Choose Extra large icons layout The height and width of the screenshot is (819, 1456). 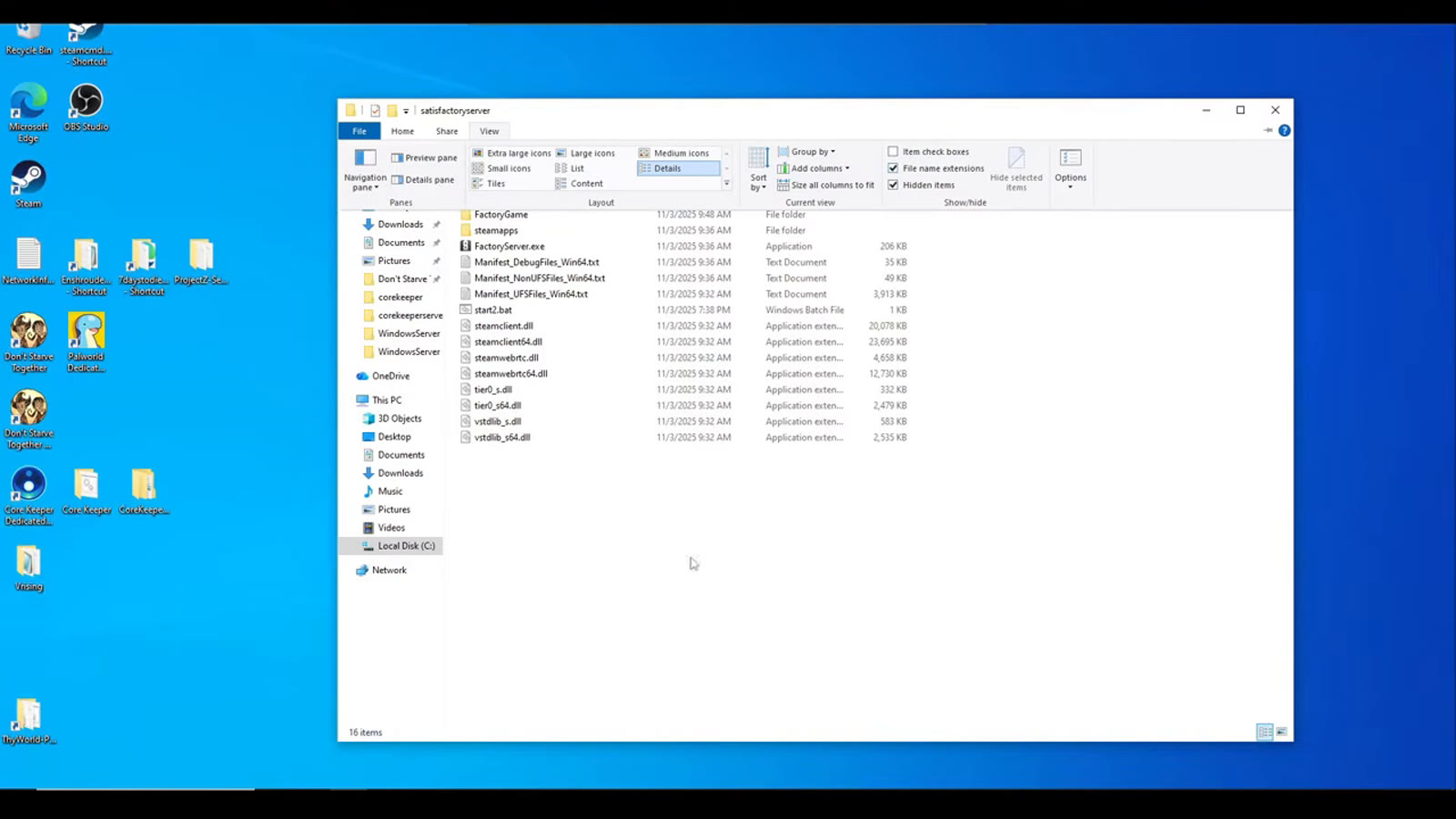(511, 153)
